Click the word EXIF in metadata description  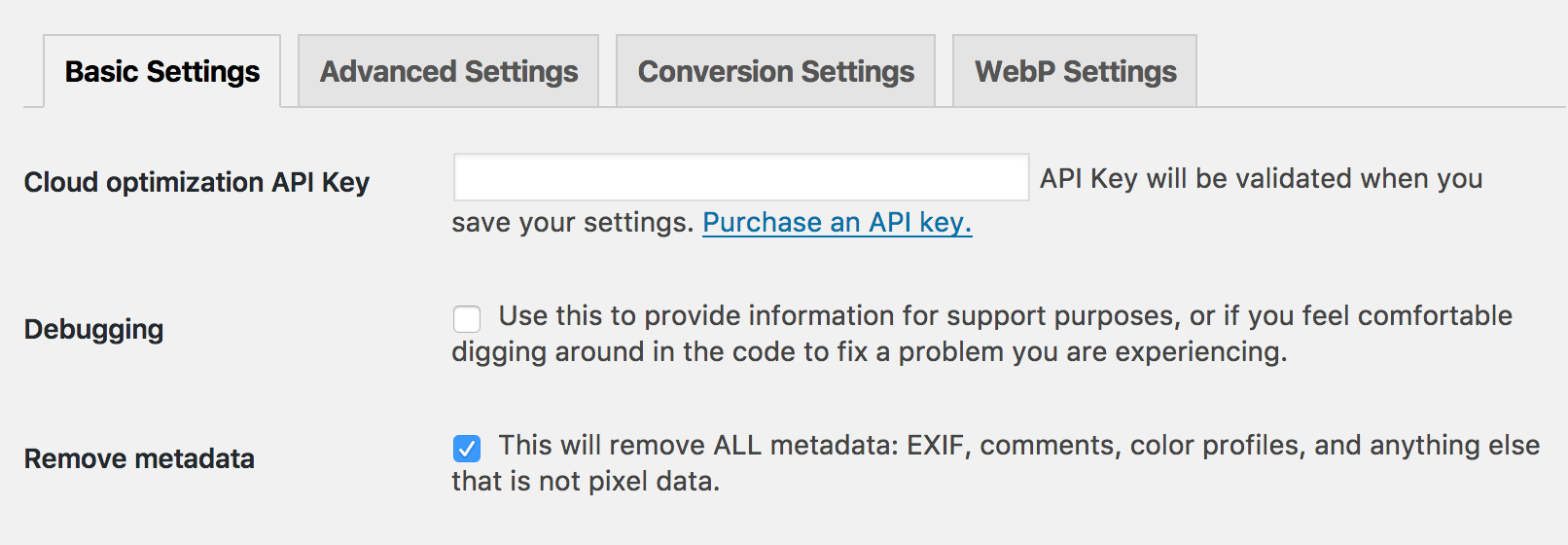pos(936,446)
